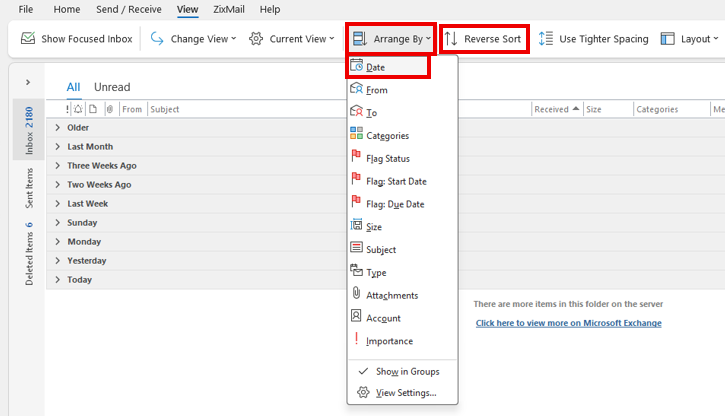The image size is (725, 416).
Task: Click the Change View arrow icon
Action: coord(157,39)
